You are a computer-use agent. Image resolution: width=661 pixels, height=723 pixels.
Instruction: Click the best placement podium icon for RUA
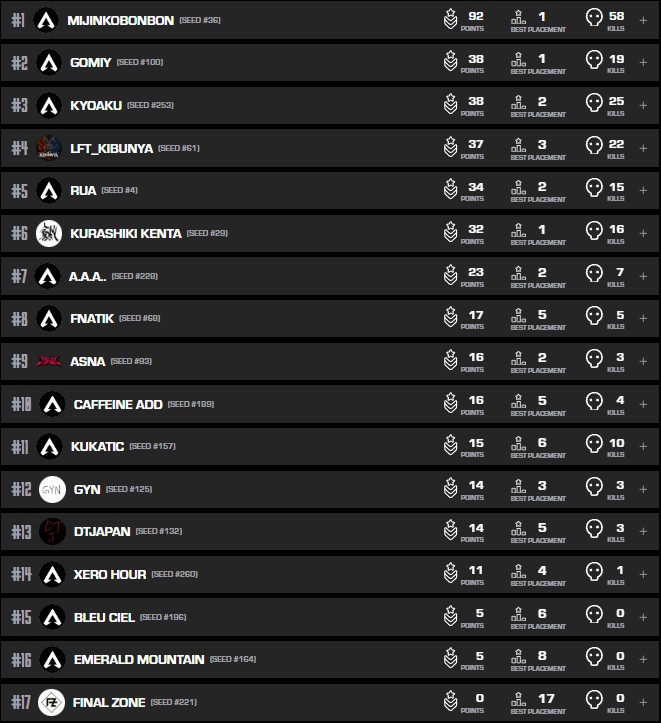point(518,190)
